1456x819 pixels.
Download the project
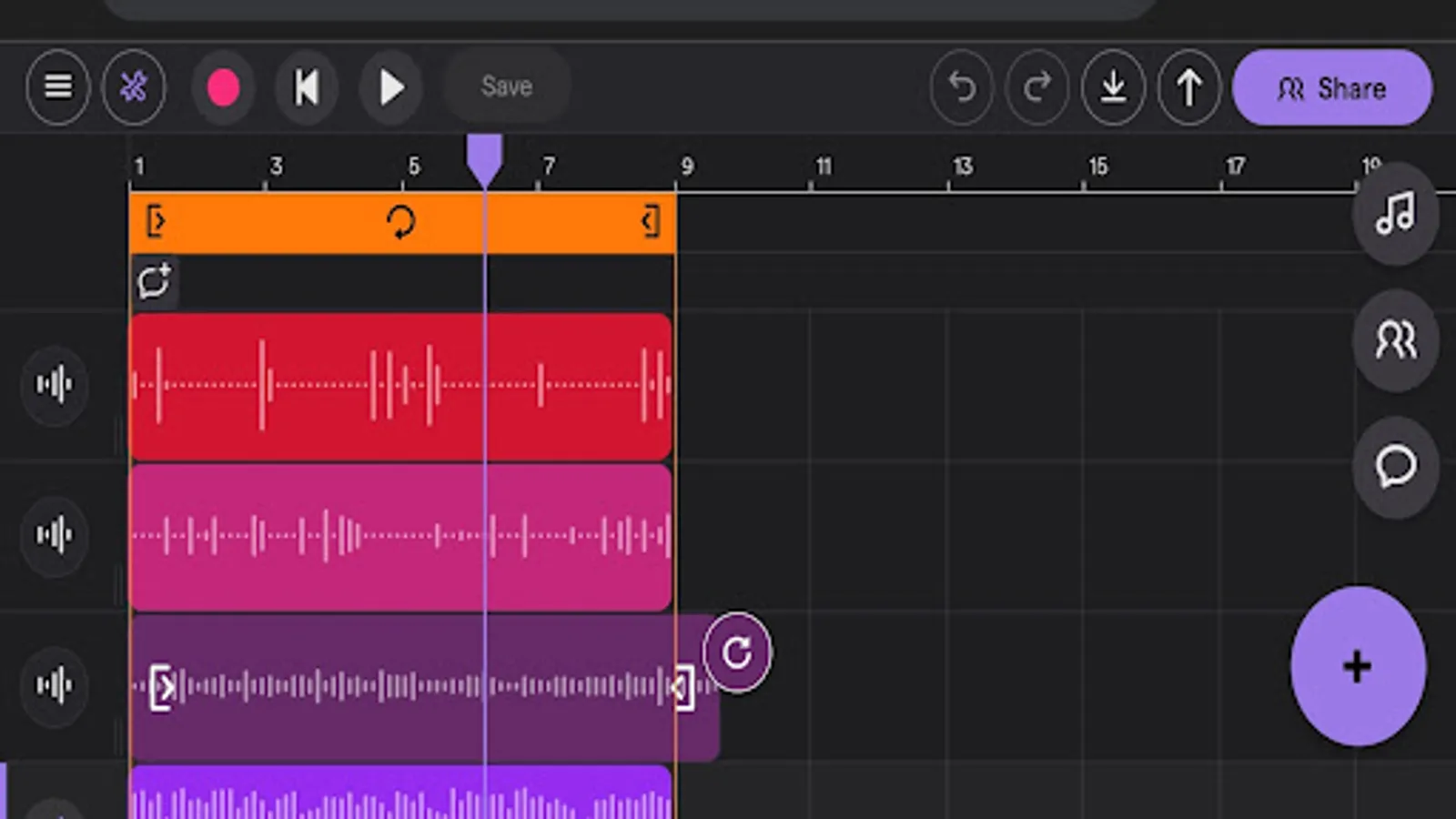coord(1113,88)
